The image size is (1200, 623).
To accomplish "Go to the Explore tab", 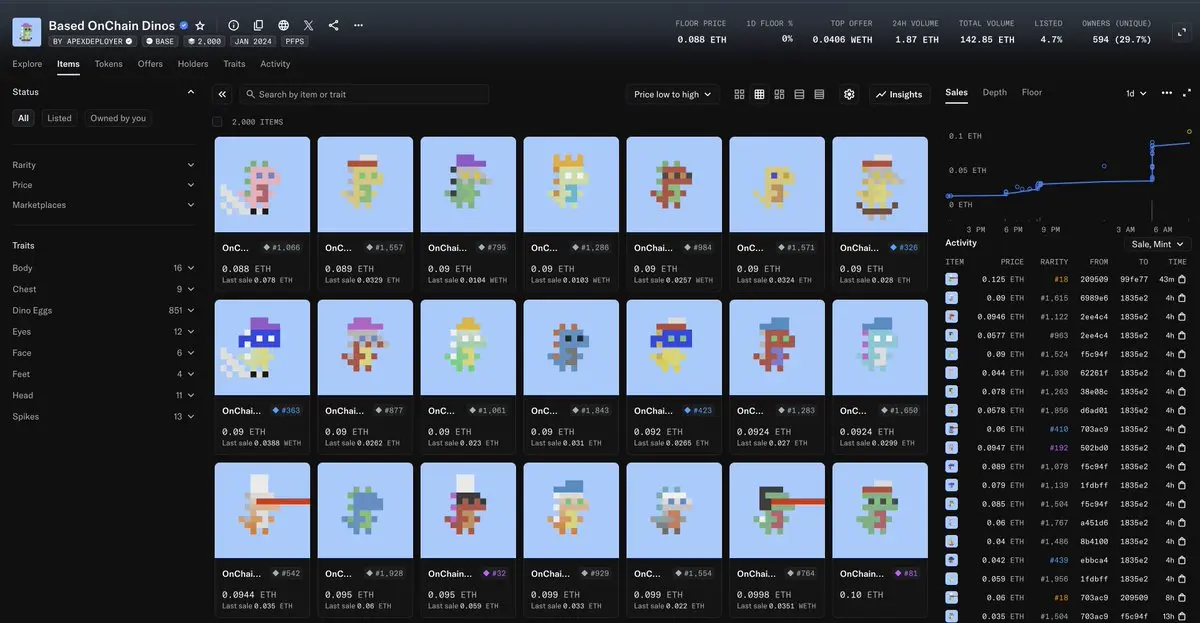I will point(27,64).
